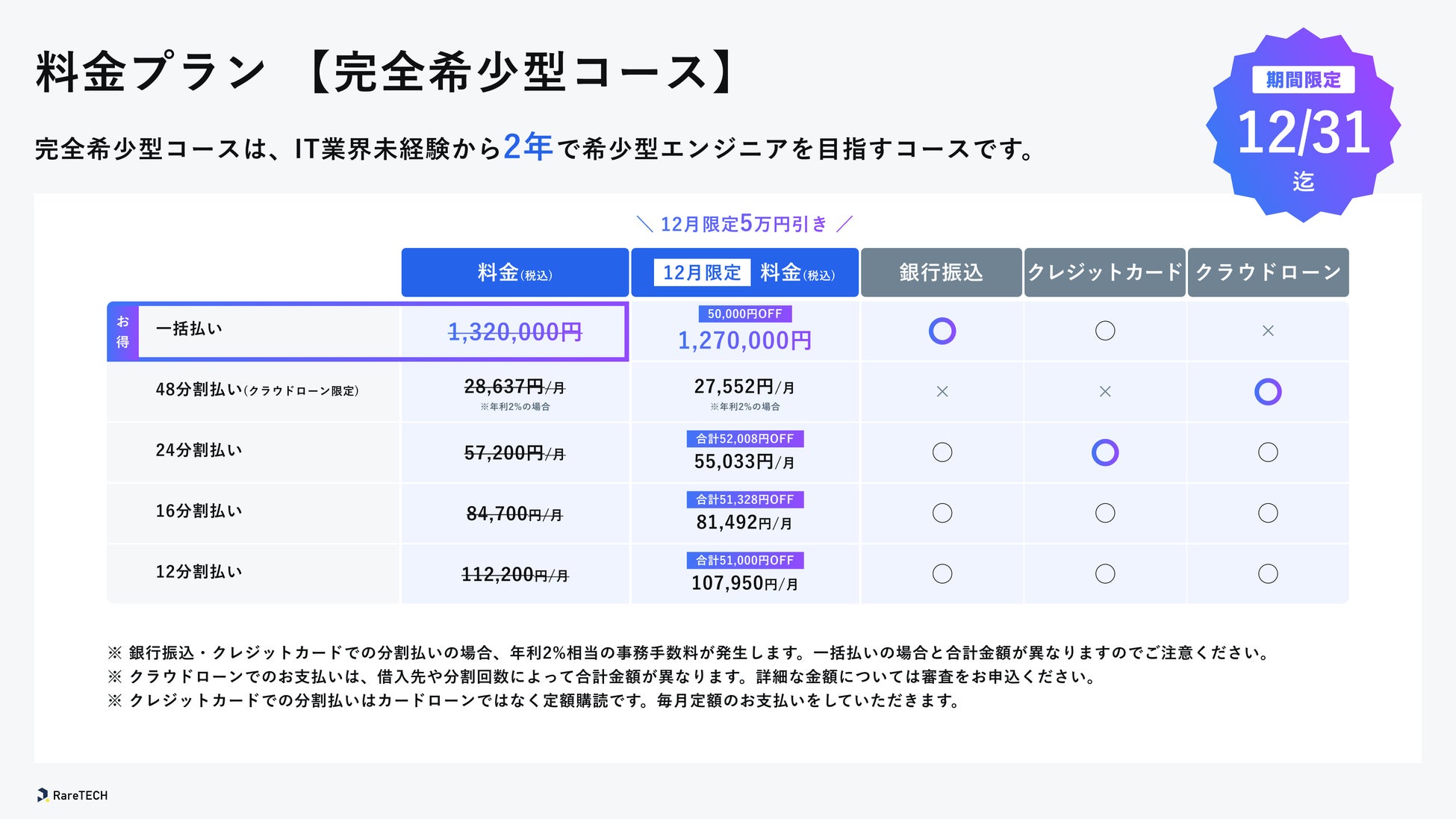
Task: Click the bold circle for 一括払い bank transfer
Action: [942, 331]
